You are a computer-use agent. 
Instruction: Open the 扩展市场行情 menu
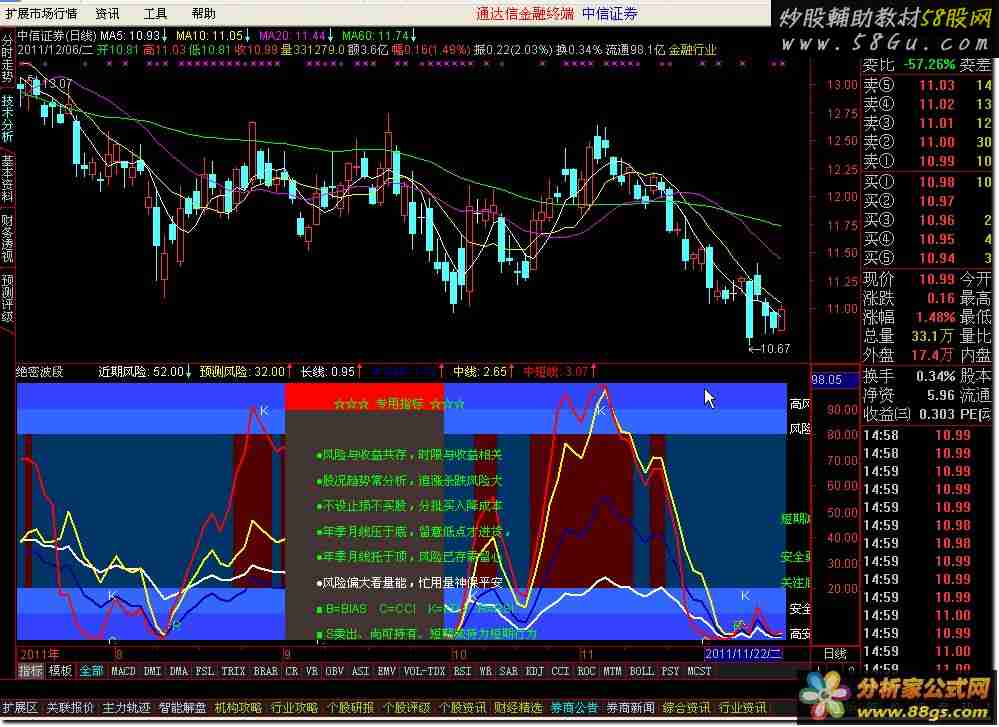41,13
